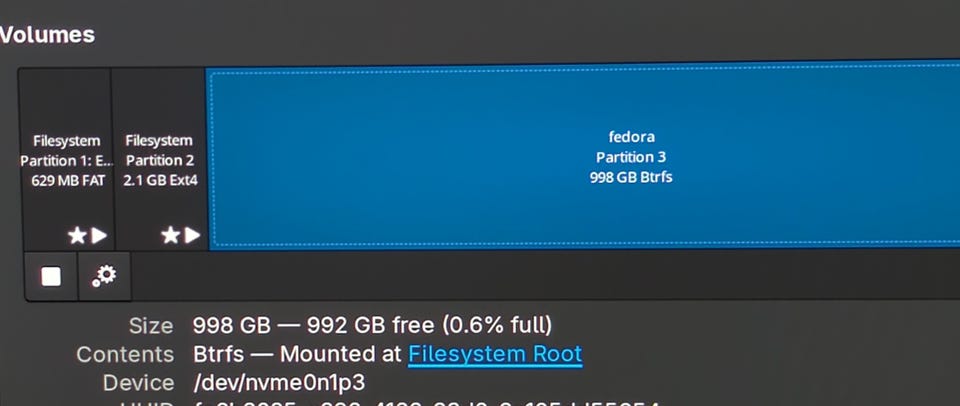Click the Contents field label
Screen dimensions: 960x406
[x=125, y=355]
